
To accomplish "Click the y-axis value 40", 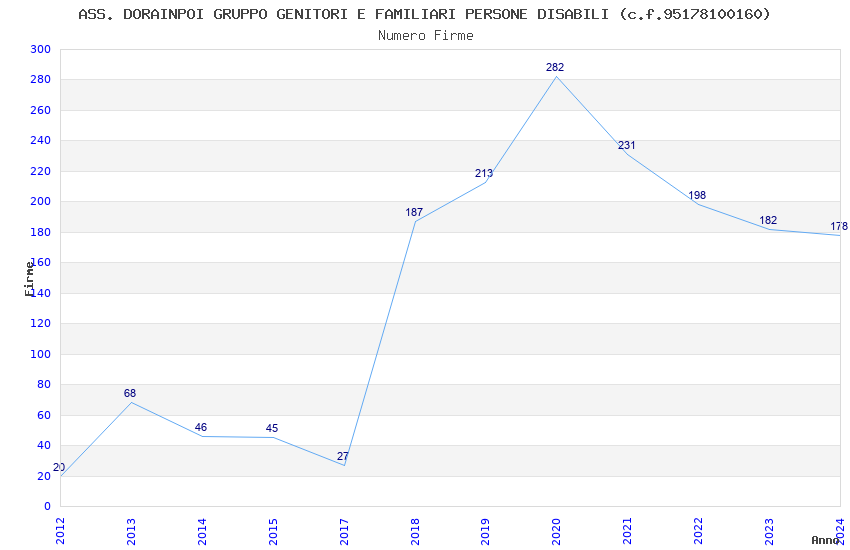I will [44, 445].
